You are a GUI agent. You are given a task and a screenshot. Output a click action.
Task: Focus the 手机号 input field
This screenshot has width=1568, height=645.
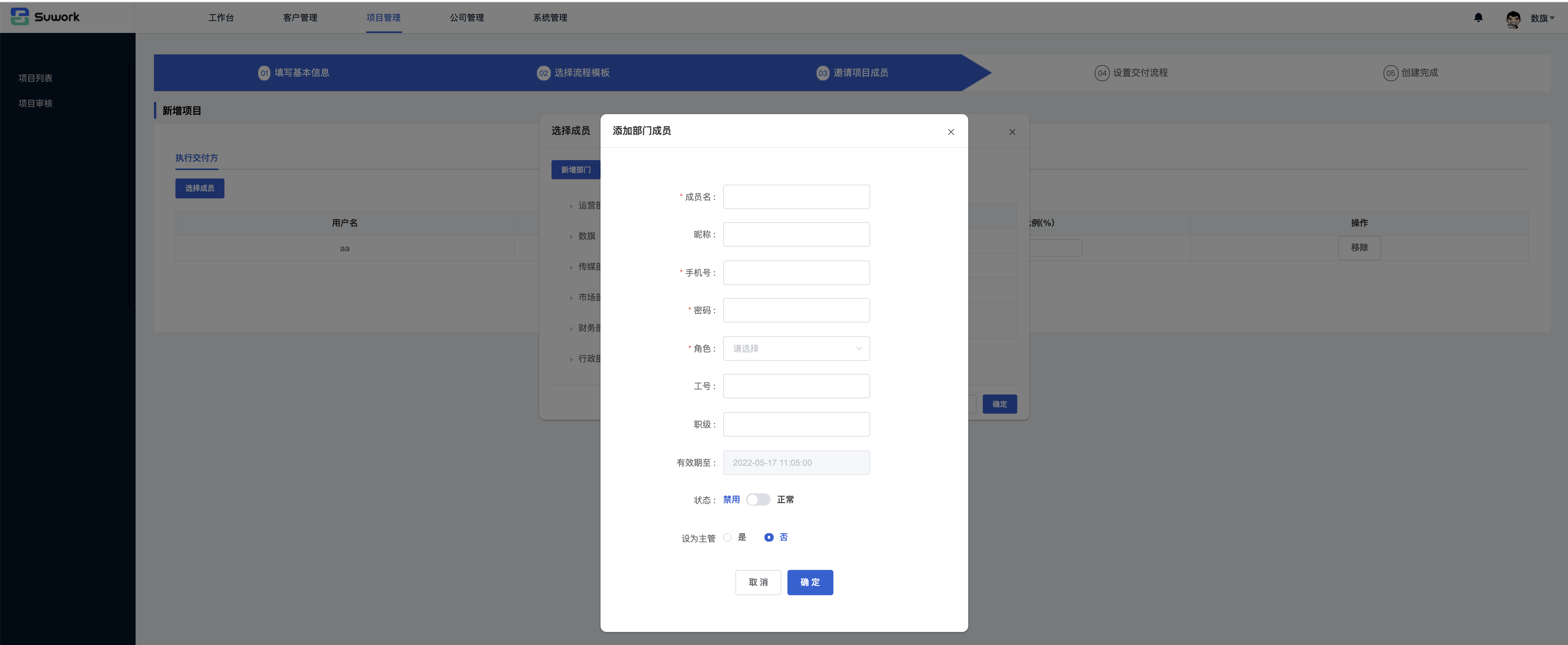coord(796,273)
